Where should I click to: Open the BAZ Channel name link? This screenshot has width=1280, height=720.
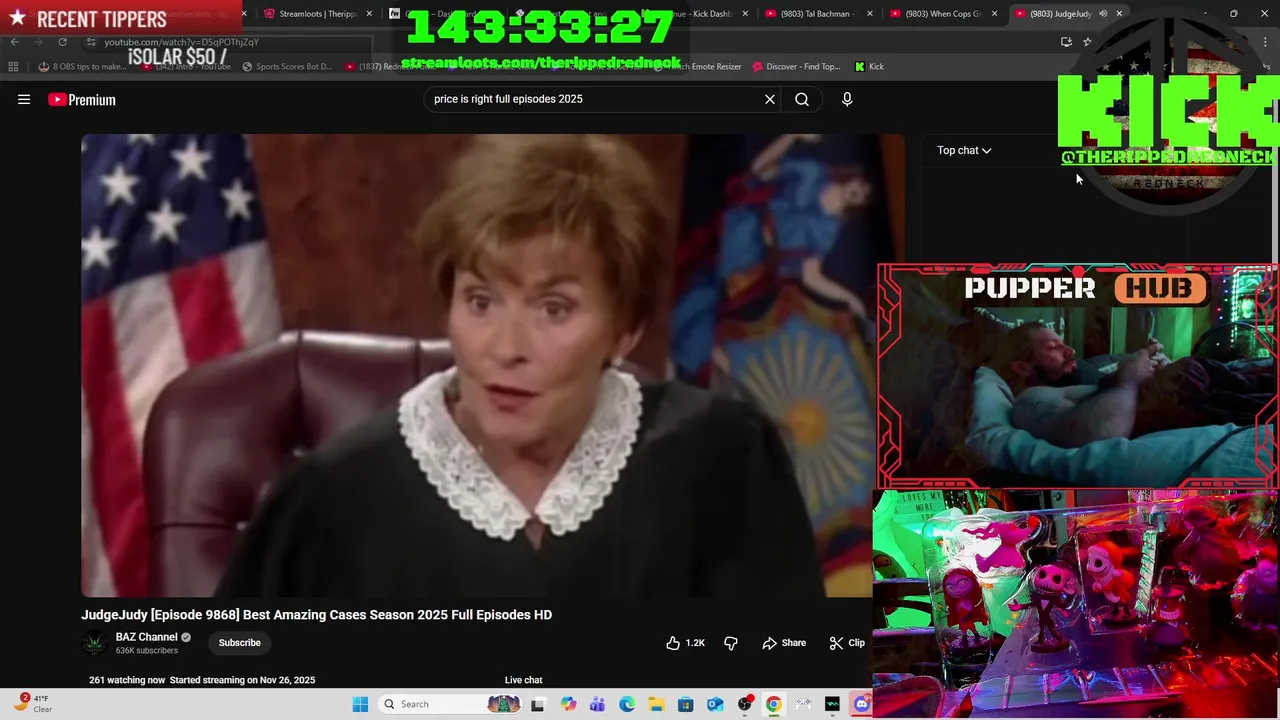coord(146,637)
